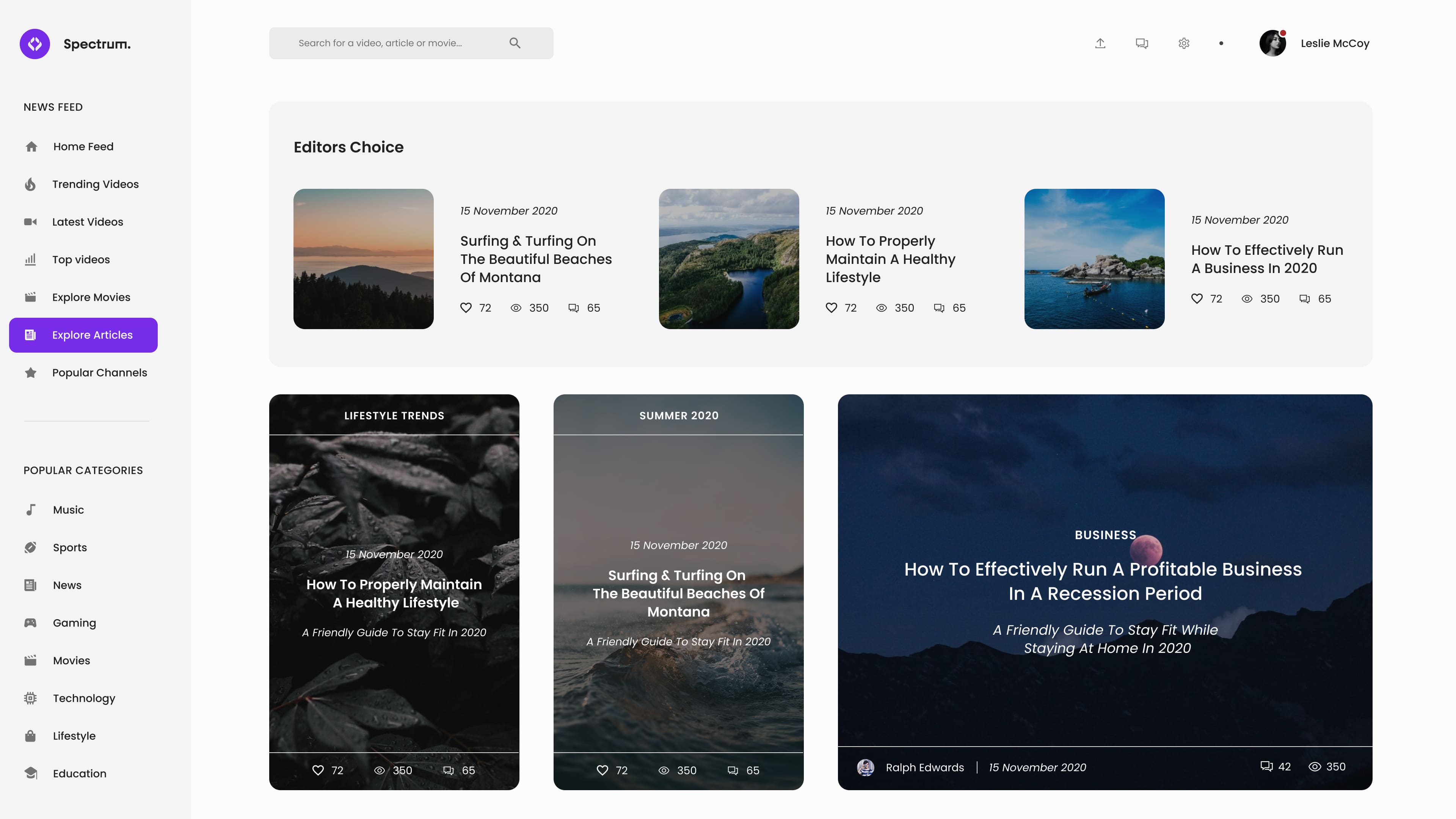Click the Latest Videos camera icon
Screen dimensions: 1456x819
[30, 222]
